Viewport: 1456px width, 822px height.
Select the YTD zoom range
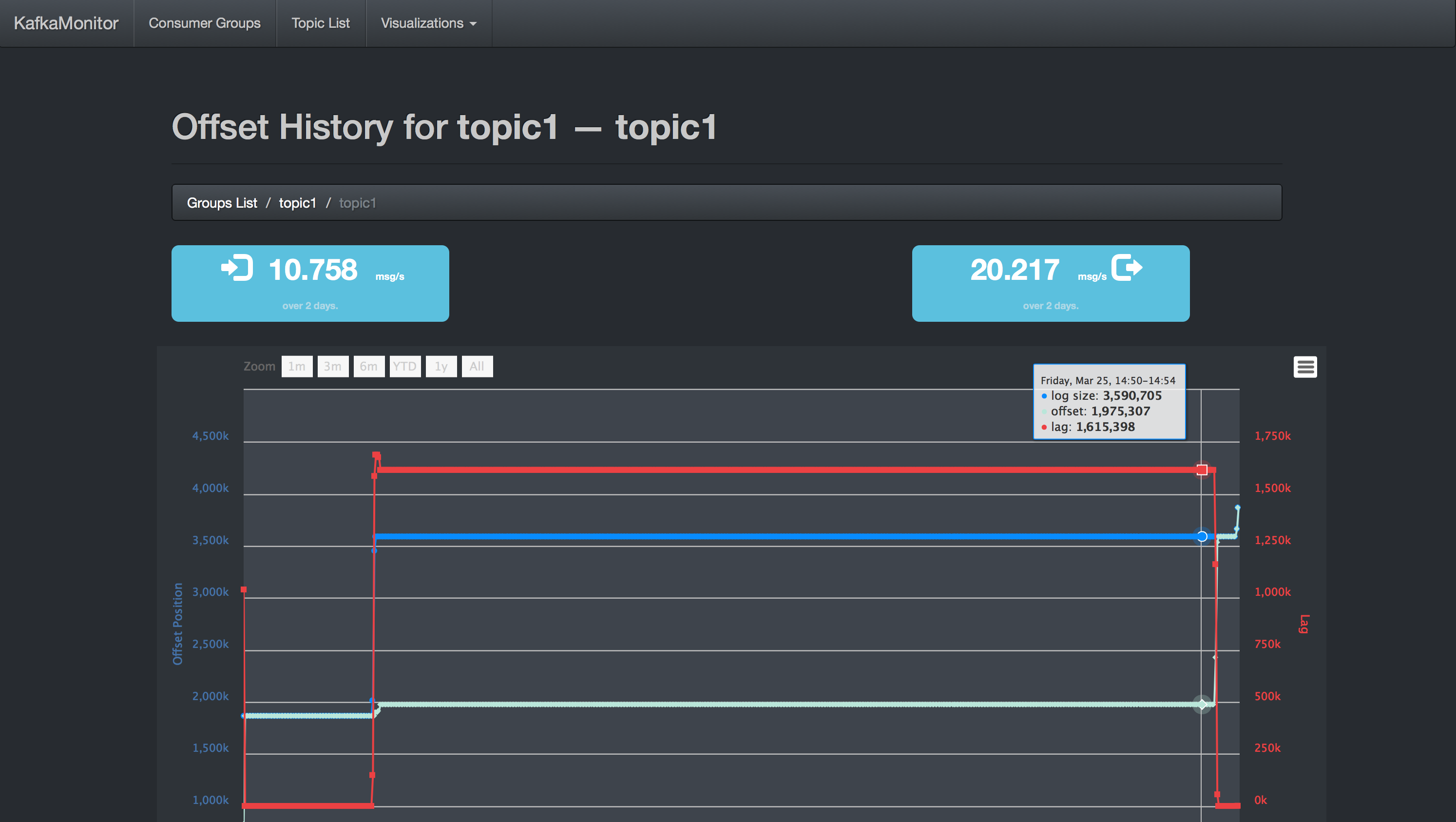click(x=405, y=366)
